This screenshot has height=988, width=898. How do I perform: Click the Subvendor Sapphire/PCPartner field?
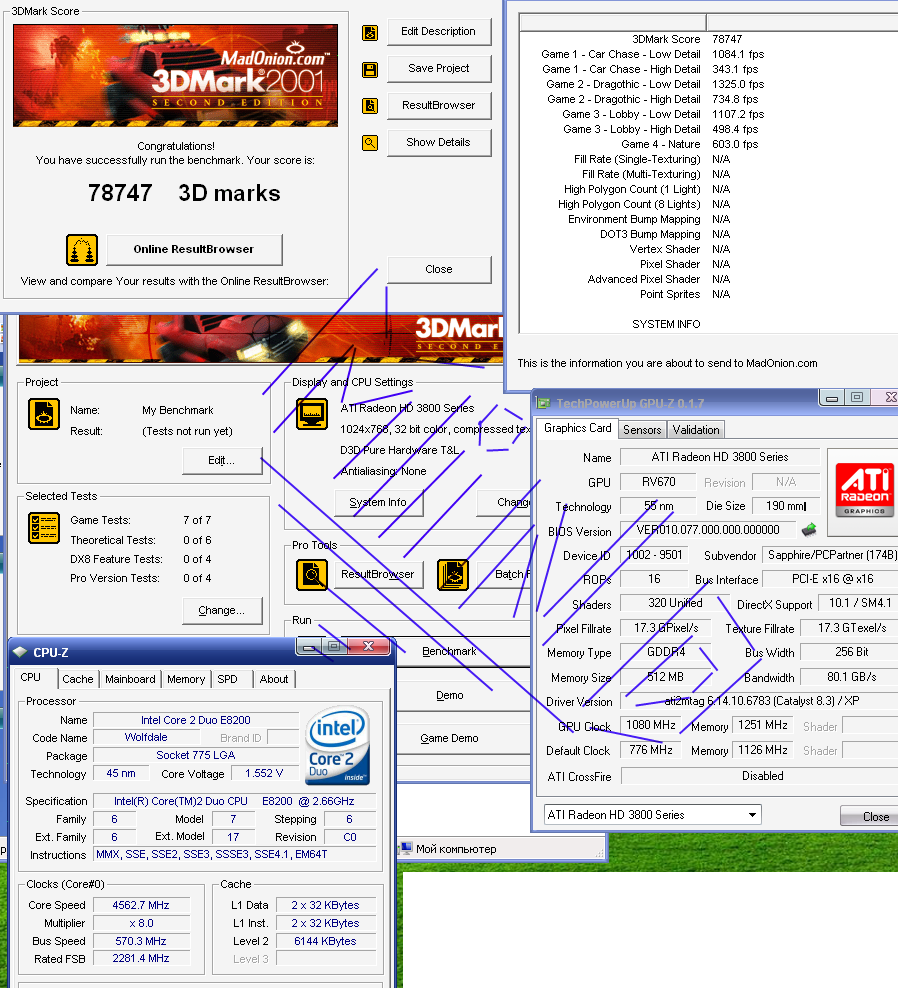pyautogui.click(x=831, y=556)
